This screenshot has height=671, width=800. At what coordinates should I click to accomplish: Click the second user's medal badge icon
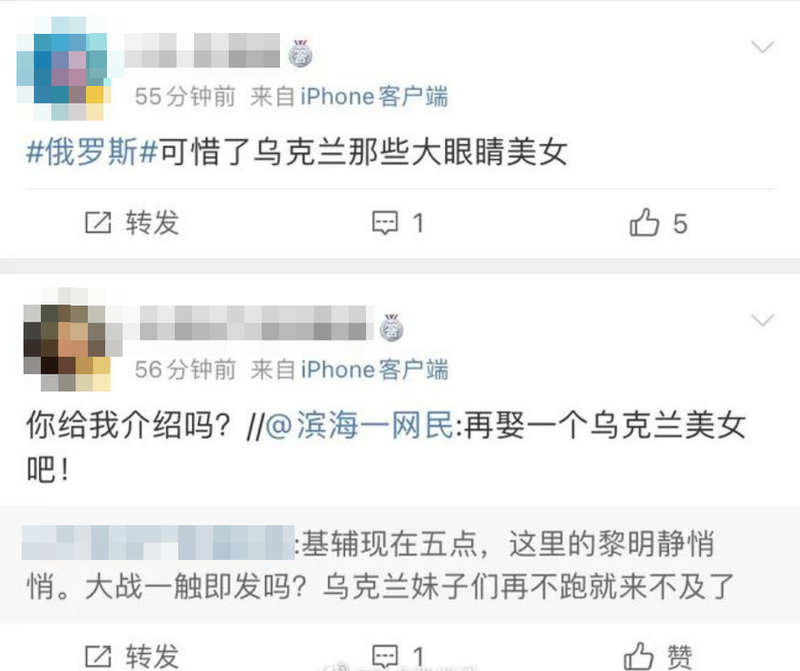click(392, 327)
